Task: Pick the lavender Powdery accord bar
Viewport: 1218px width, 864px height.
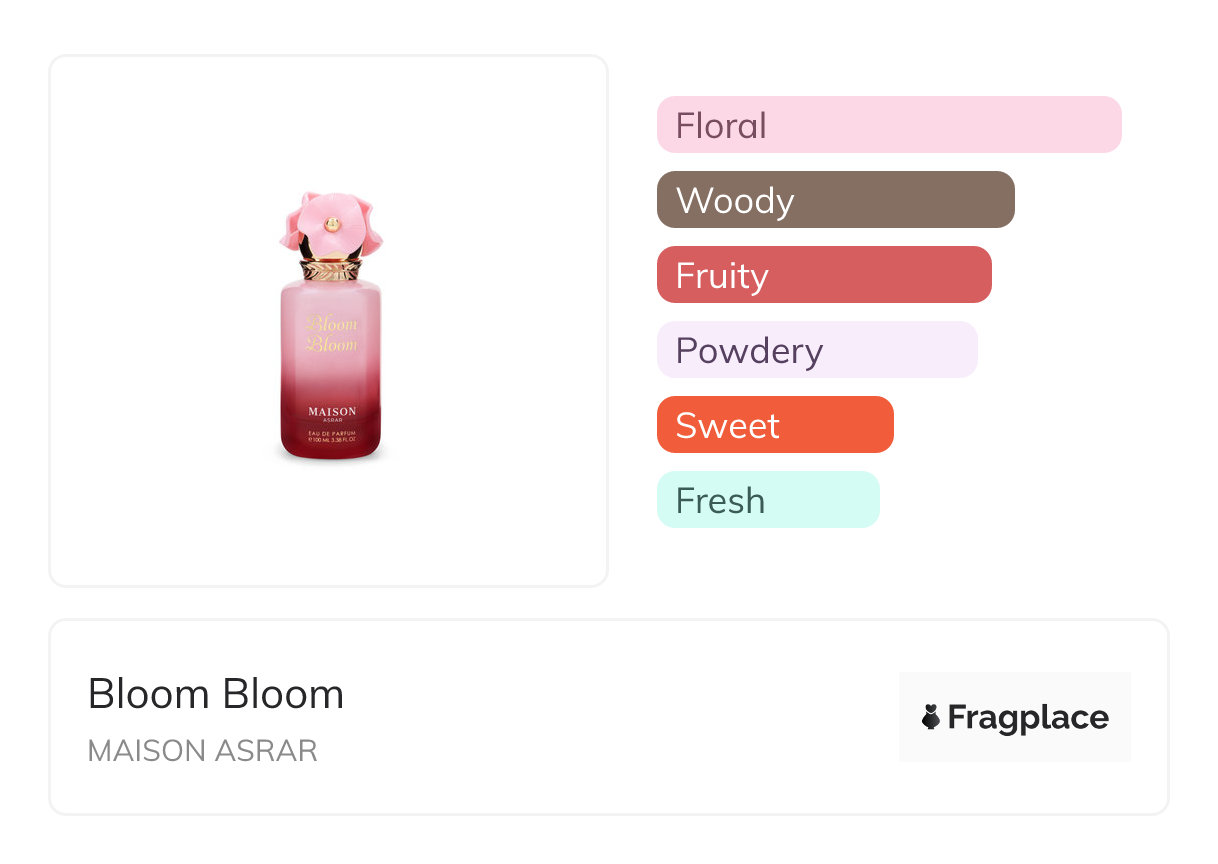Action: [x=816, y=350]
